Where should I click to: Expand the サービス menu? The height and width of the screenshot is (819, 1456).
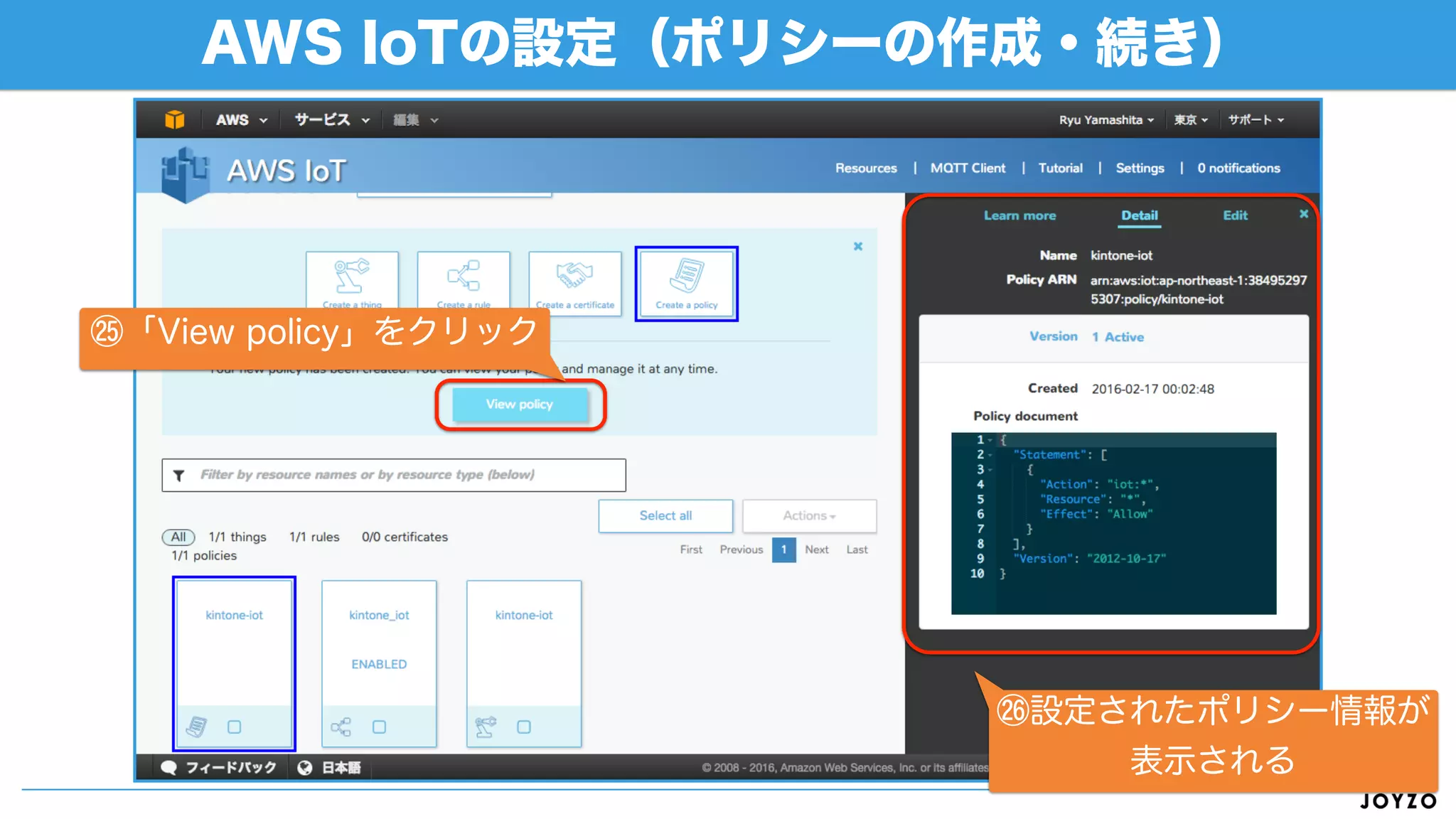tap(332, 120)
